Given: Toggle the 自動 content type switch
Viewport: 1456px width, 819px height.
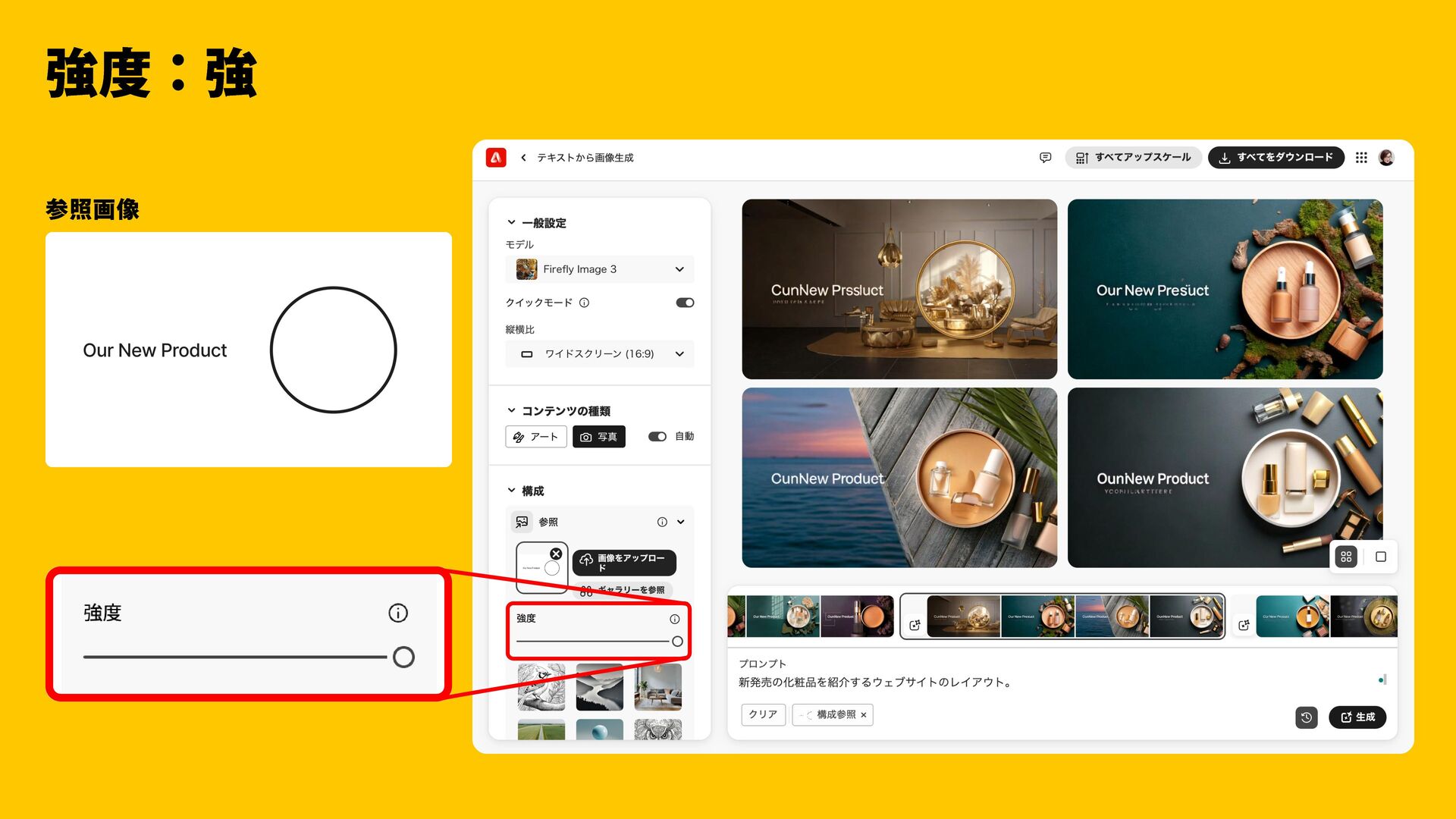Looking at the screenshot, I should coord(657,437).
